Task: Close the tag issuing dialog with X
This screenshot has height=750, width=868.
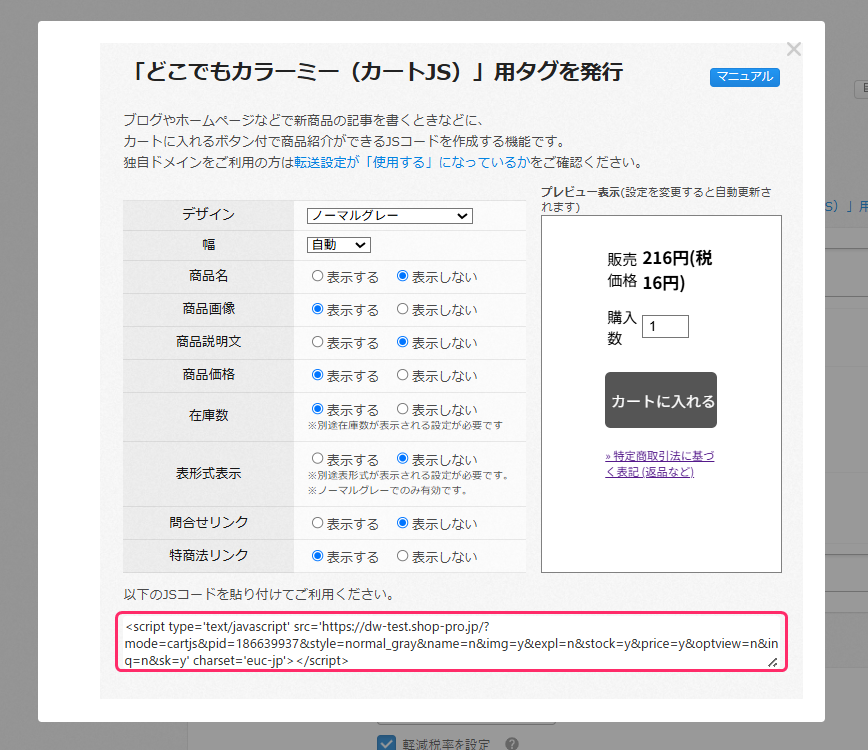Action: 794,49
